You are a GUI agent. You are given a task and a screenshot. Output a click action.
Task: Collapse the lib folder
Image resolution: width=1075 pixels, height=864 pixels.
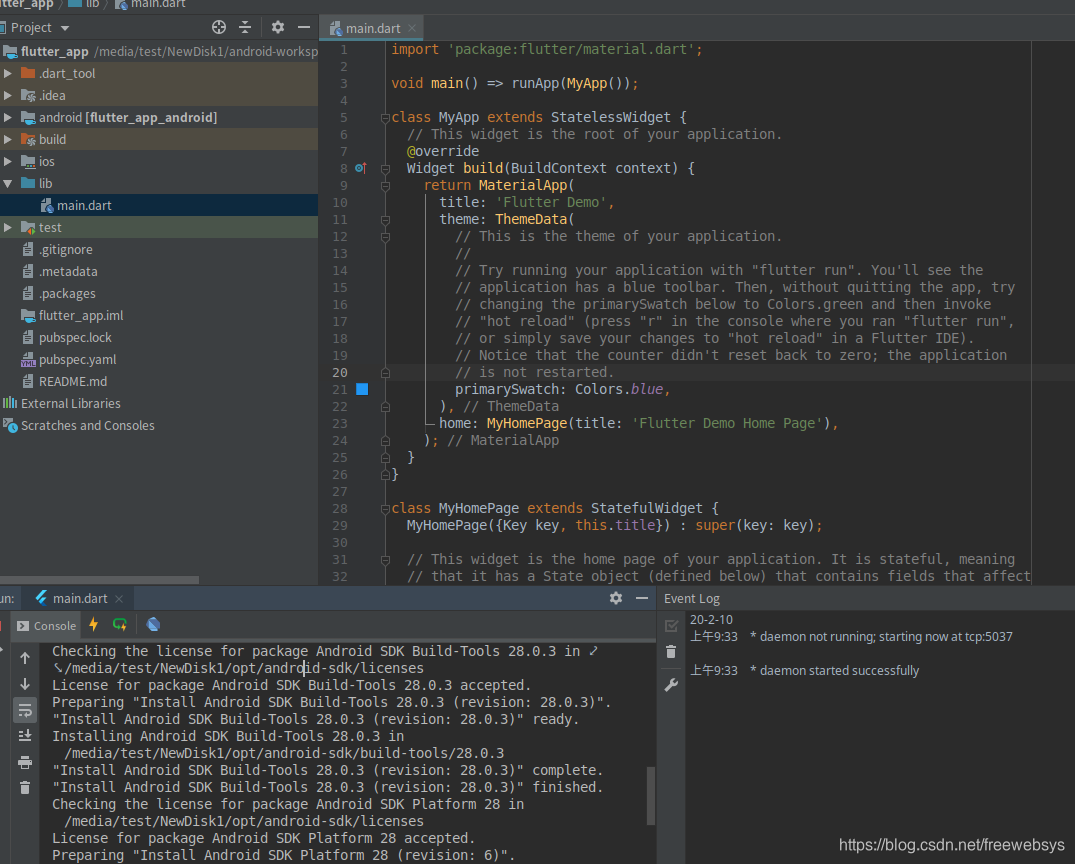click(x=8, y=183)
